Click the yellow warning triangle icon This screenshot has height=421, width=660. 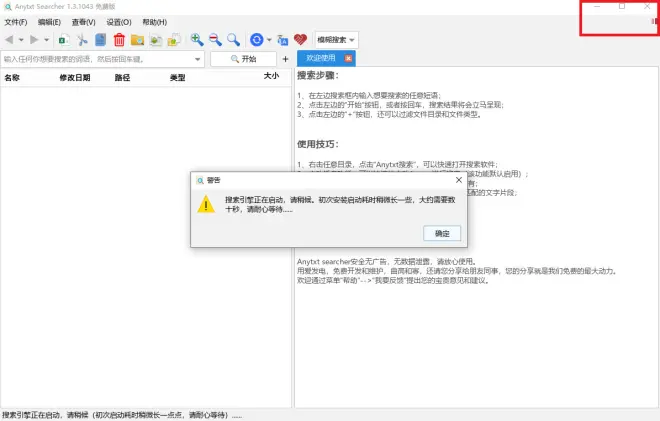tap(206, 205)
